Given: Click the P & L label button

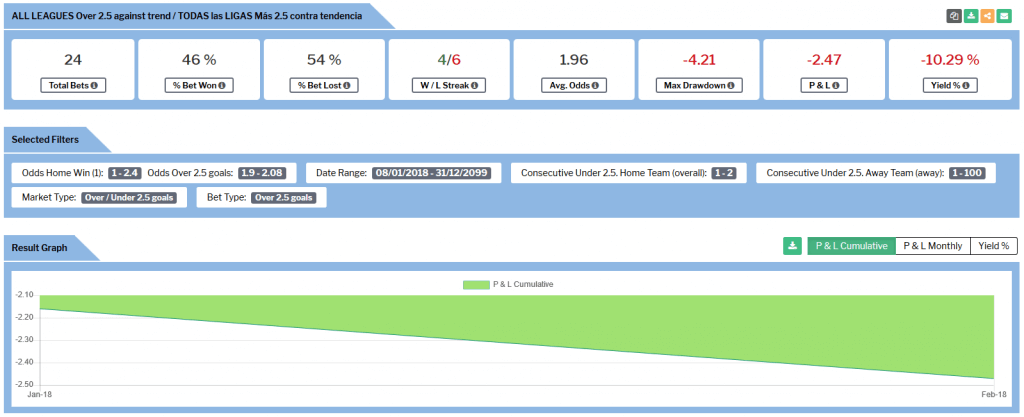Looking at the screenshot, I should pyautogui.click(x=824, y=85).
